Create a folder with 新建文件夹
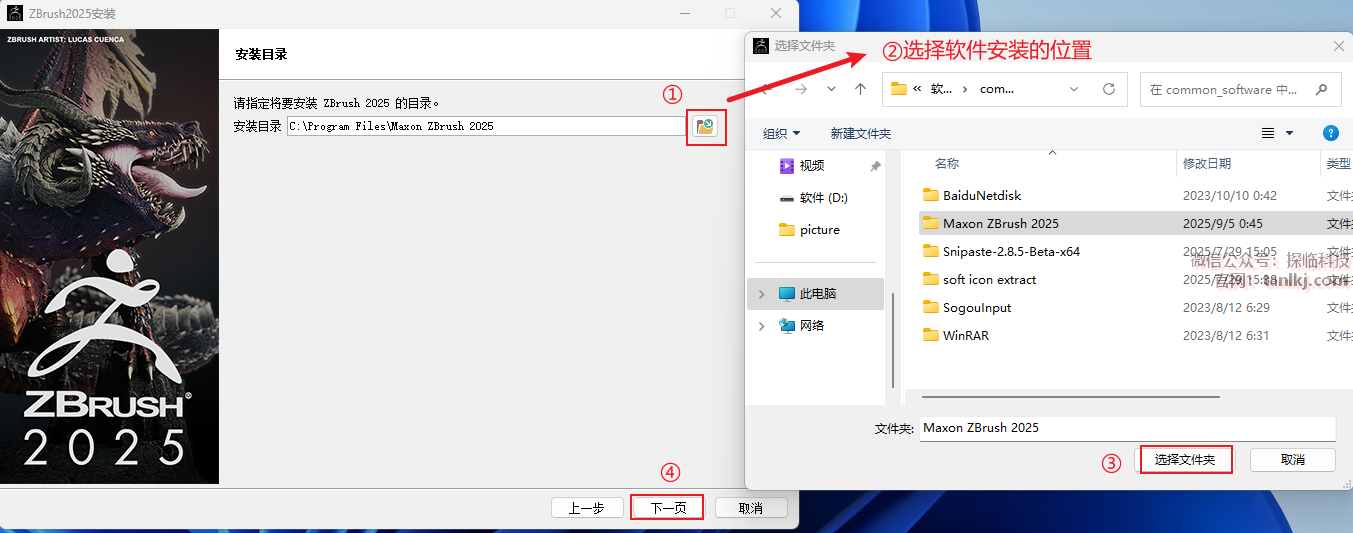Image resolution: width=1353 pixels, height=533 pixels. (860, 133)
